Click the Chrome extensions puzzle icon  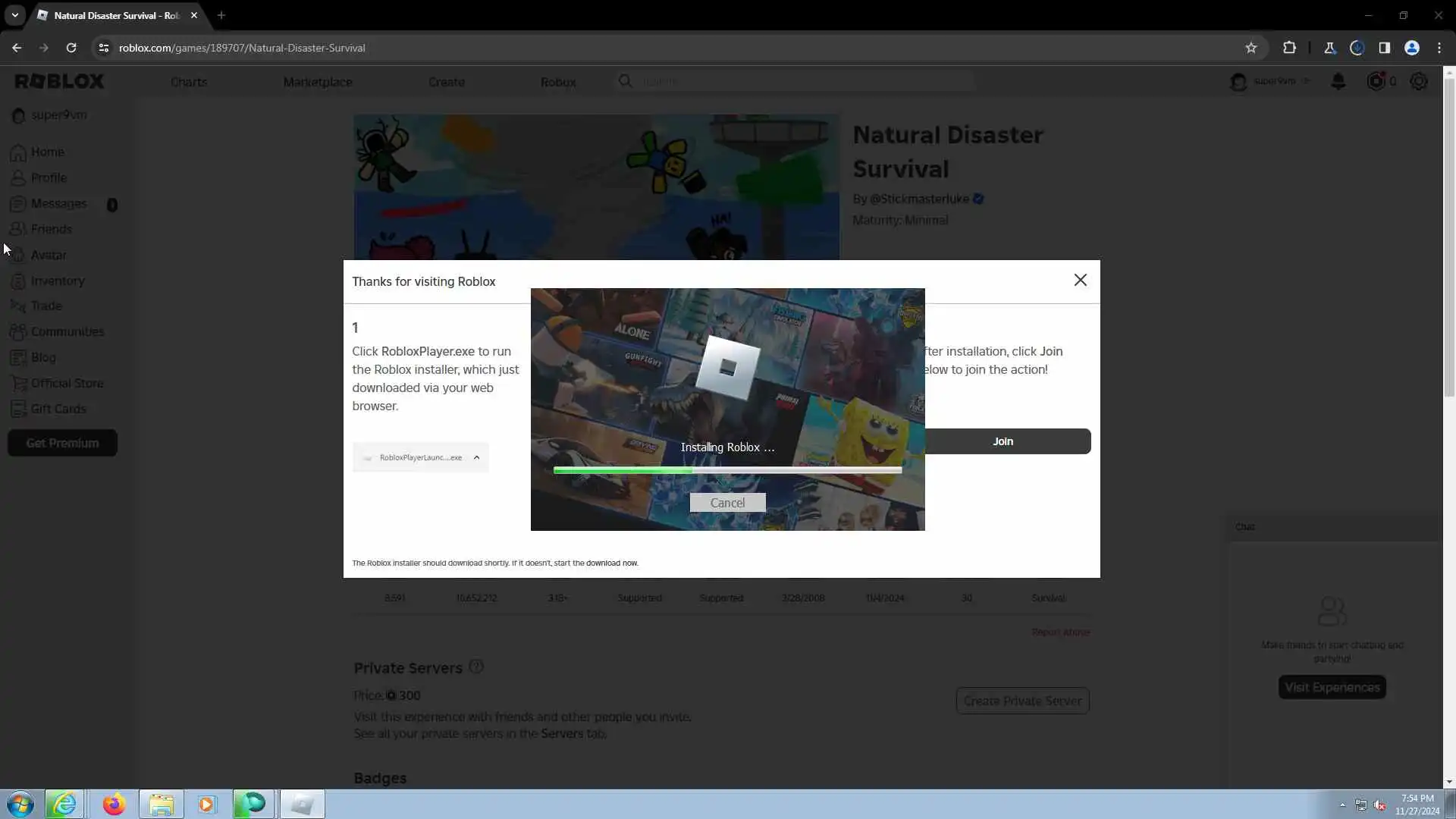1289,48
